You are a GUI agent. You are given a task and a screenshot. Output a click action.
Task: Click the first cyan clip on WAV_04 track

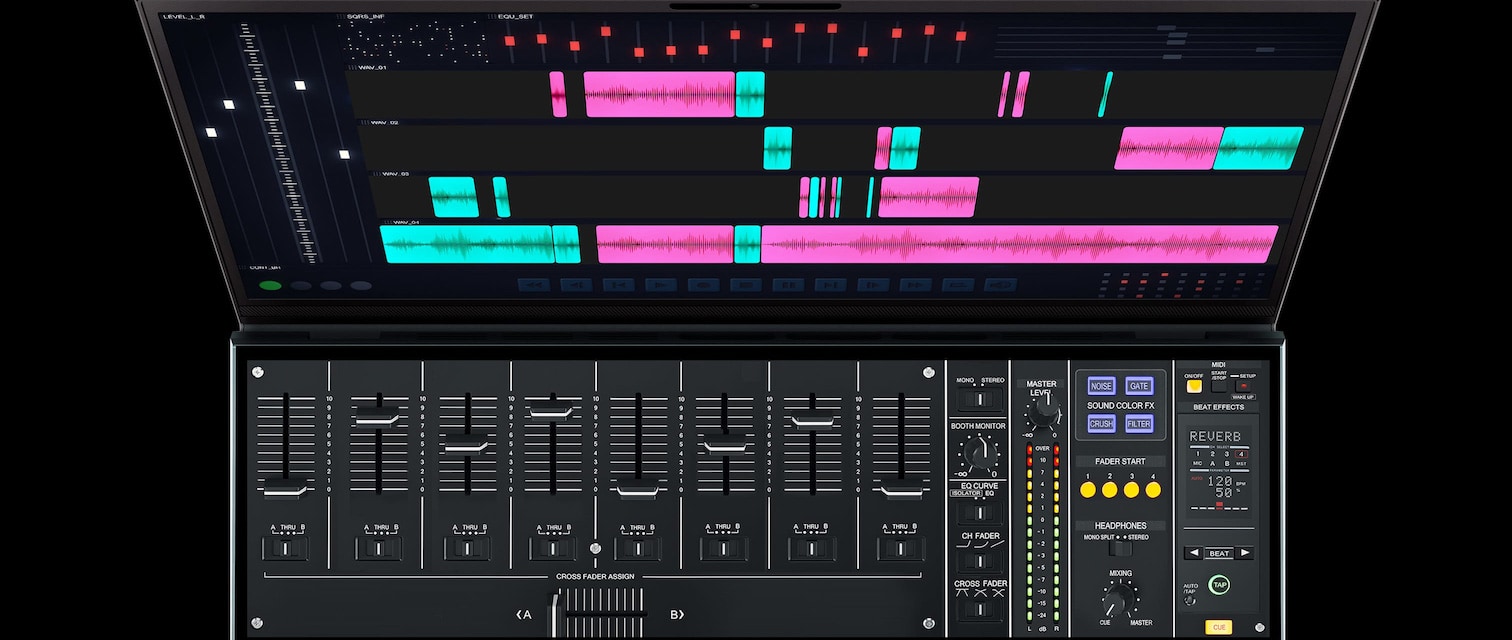(x=467, y=244)
